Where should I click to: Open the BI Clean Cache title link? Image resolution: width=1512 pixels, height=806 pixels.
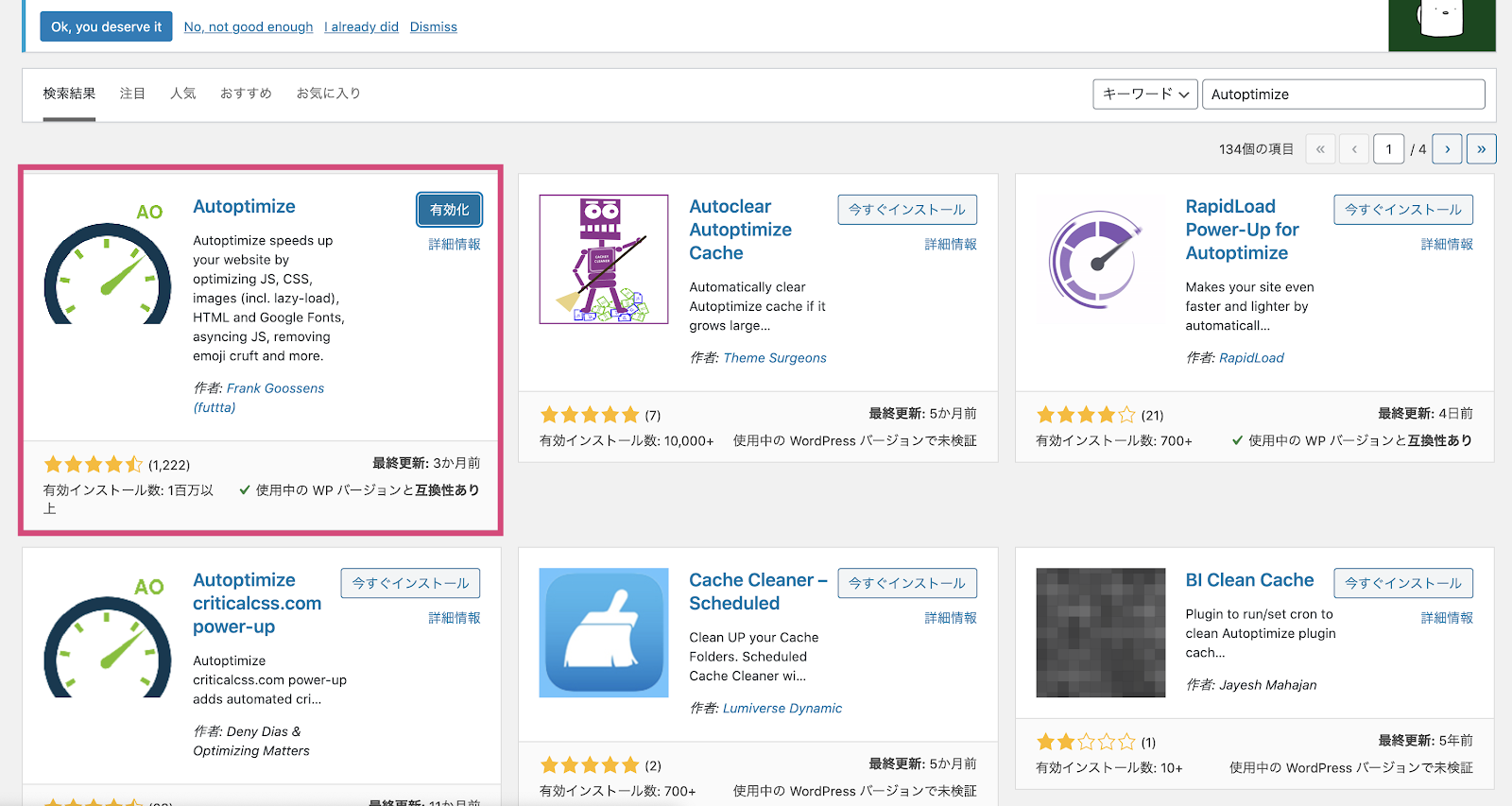click(1249, 580)
